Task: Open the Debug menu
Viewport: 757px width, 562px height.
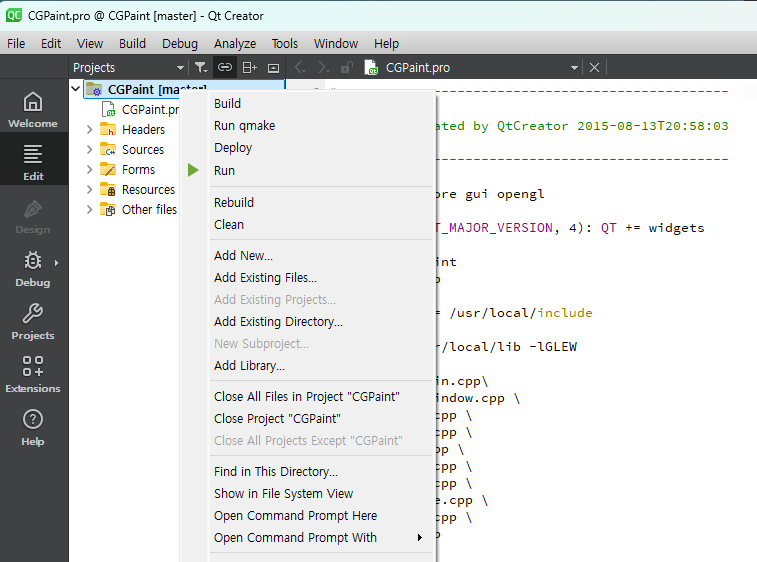Action: tap(180, 43)
